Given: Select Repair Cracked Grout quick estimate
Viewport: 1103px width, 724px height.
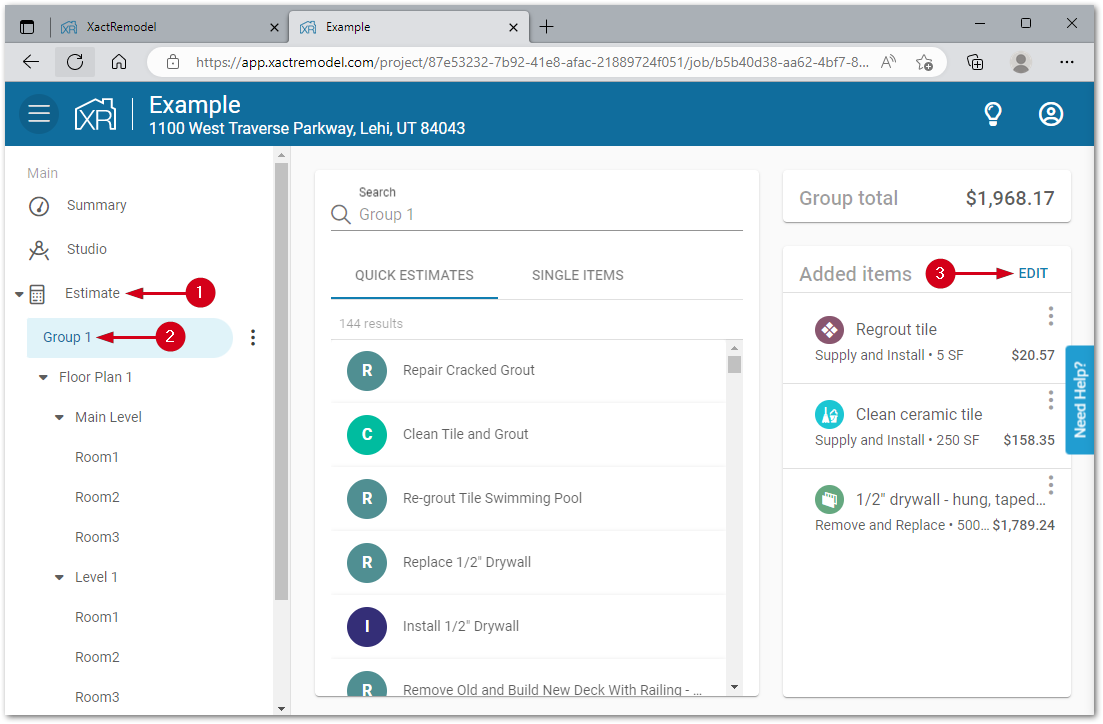Looking at the screenshot, I should pyautogui.click(x=468, y=370).
